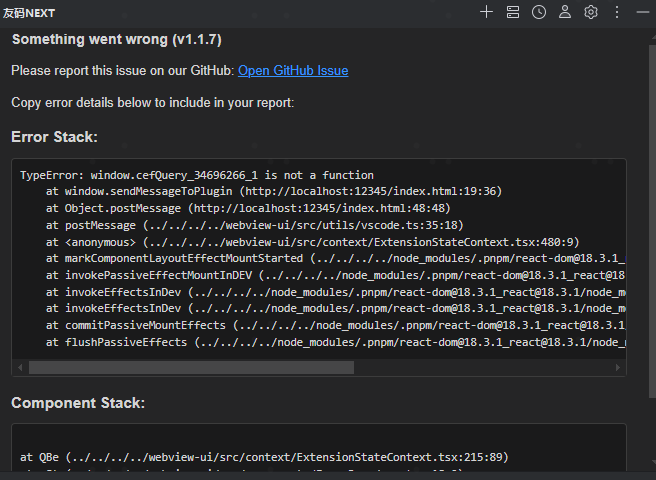Open the history clock icon
Viewport: 656px width, 480px height.
[x=539, y=12]
